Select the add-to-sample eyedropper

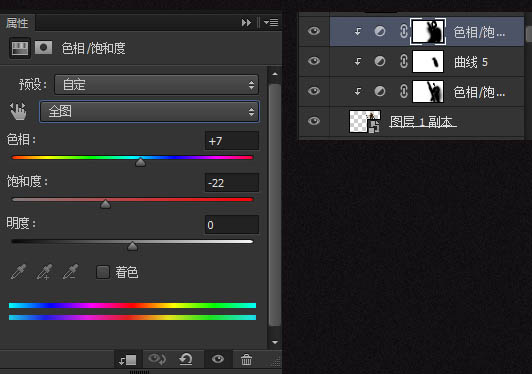pyautogui.click(x=44, y=272)
